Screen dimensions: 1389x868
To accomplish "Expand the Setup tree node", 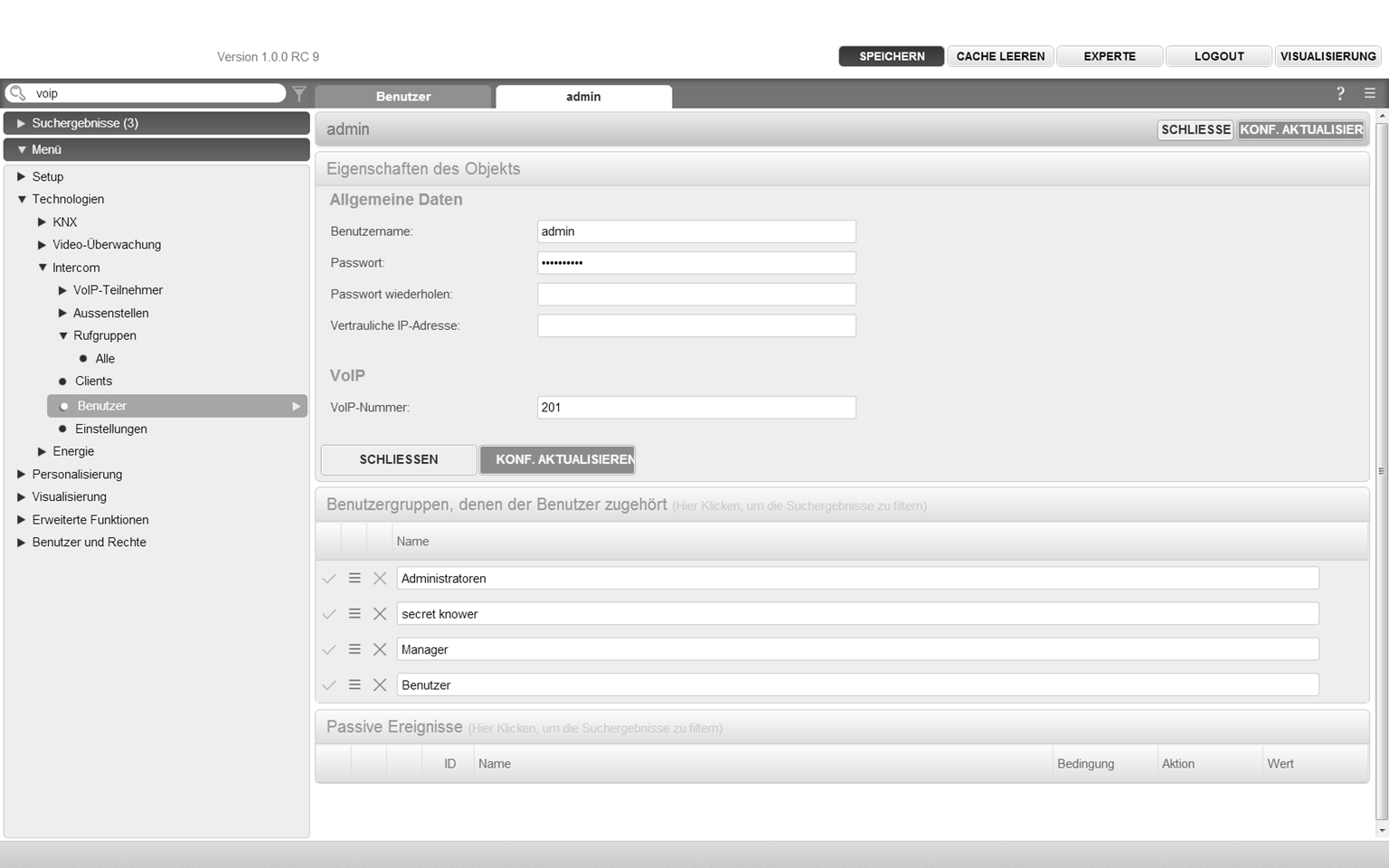I will (x=21, y=176).
